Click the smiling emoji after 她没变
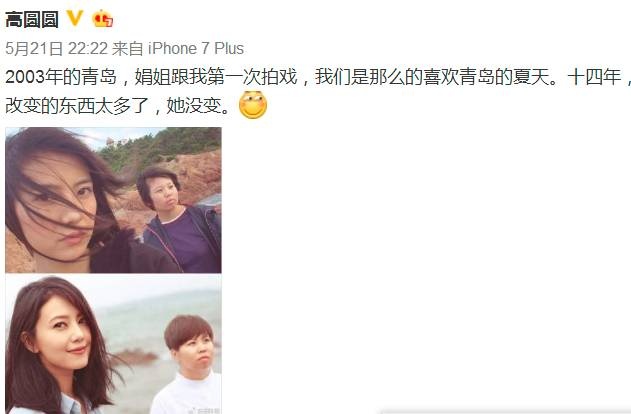The width and height of the screenshot is (631, 414). pos(253,105)
